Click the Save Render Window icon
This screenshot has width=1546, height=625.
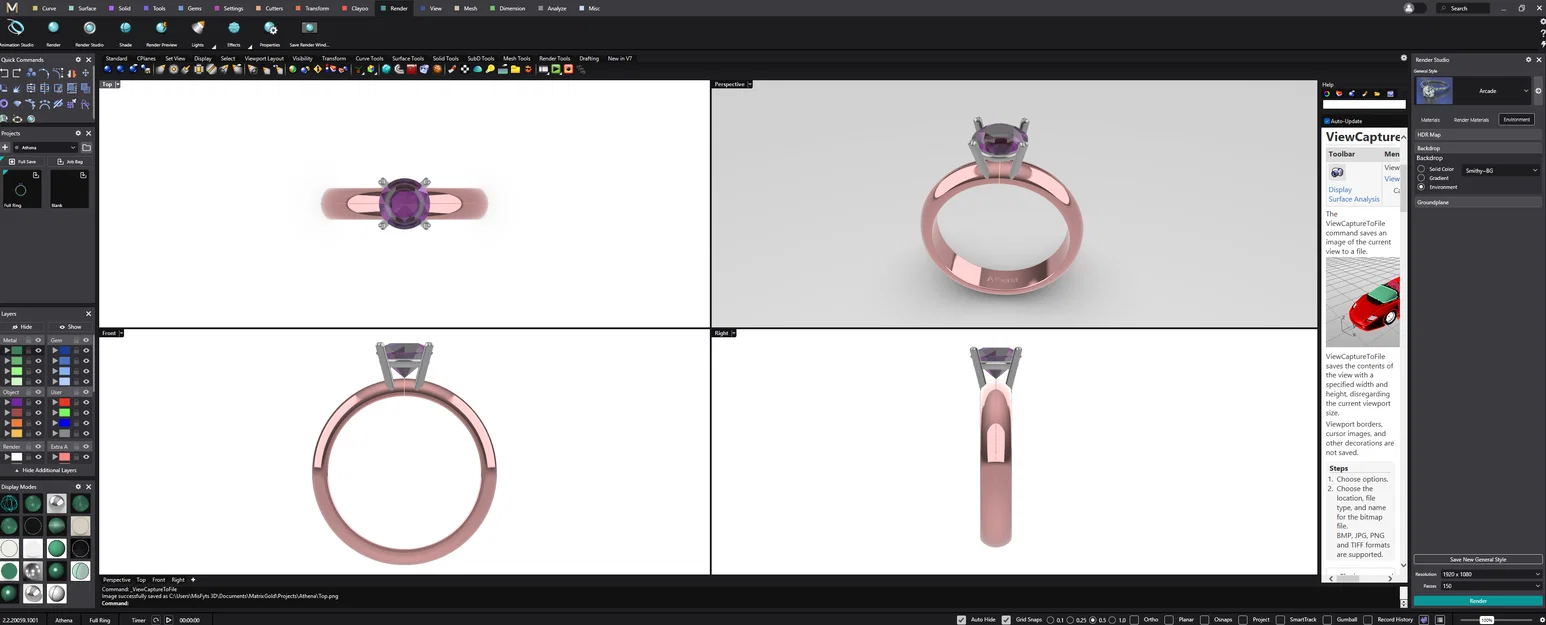click(x=309, y=28)
